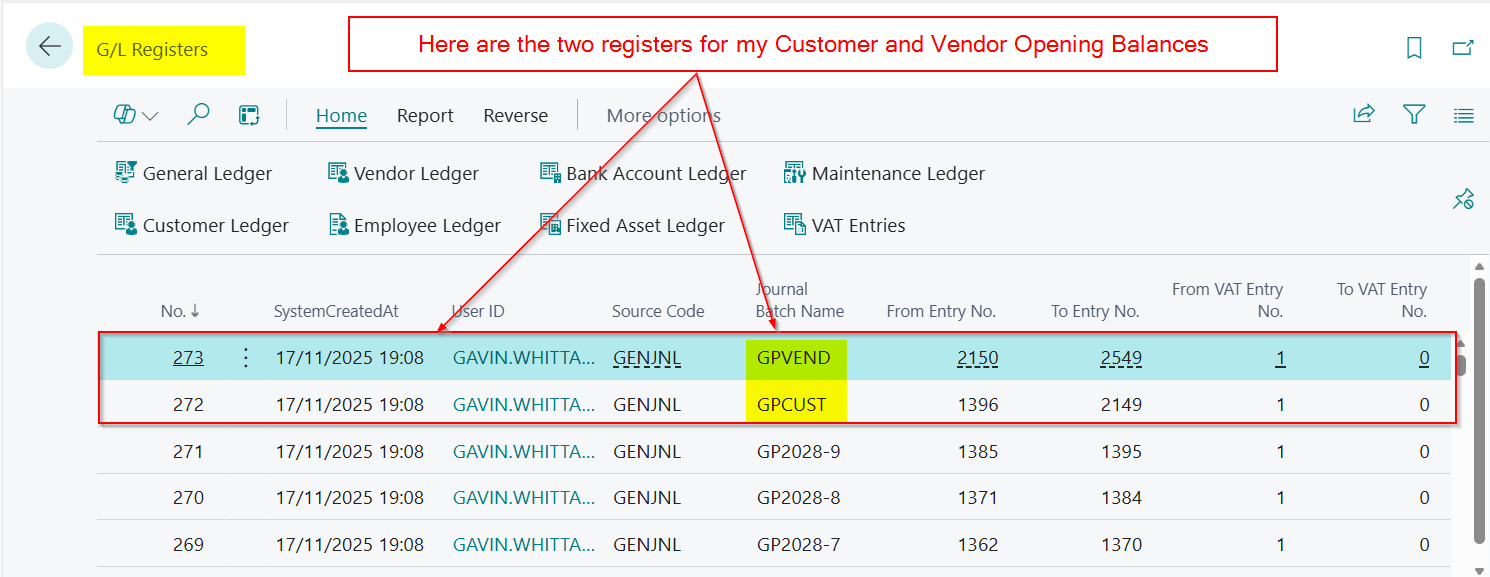Click the bookmark icon
Screen dimensions: 1490x577
coord(1414,48)
